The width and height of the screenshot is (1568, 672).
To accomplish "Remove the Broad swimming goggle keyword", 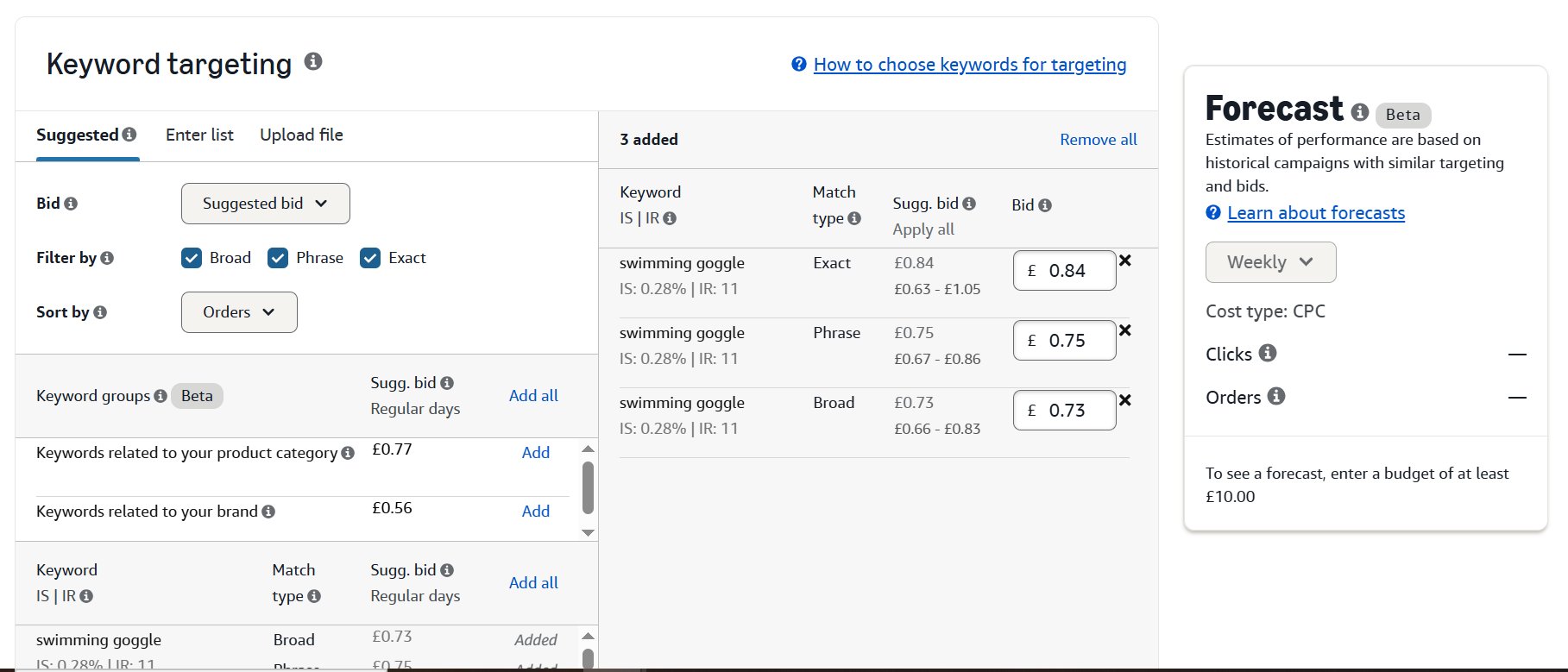I will tap(1124, 400).
